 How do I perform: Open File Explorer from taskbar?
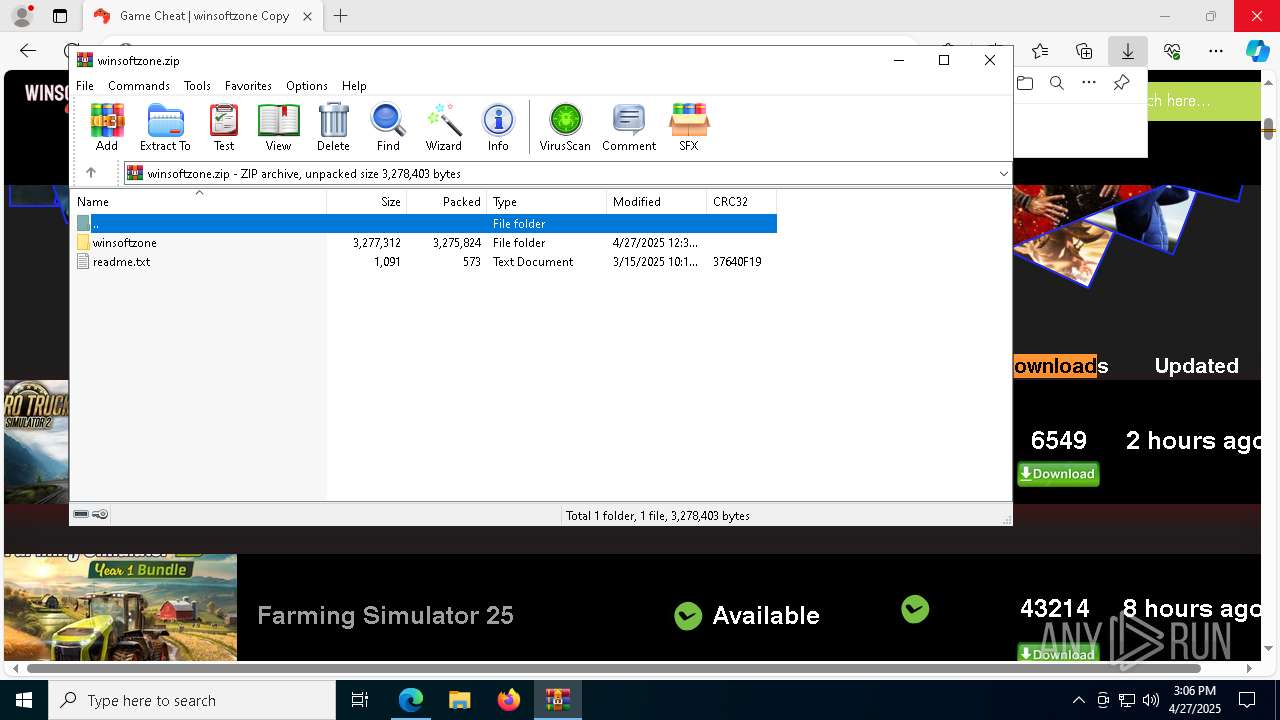[x=459, y=700]
